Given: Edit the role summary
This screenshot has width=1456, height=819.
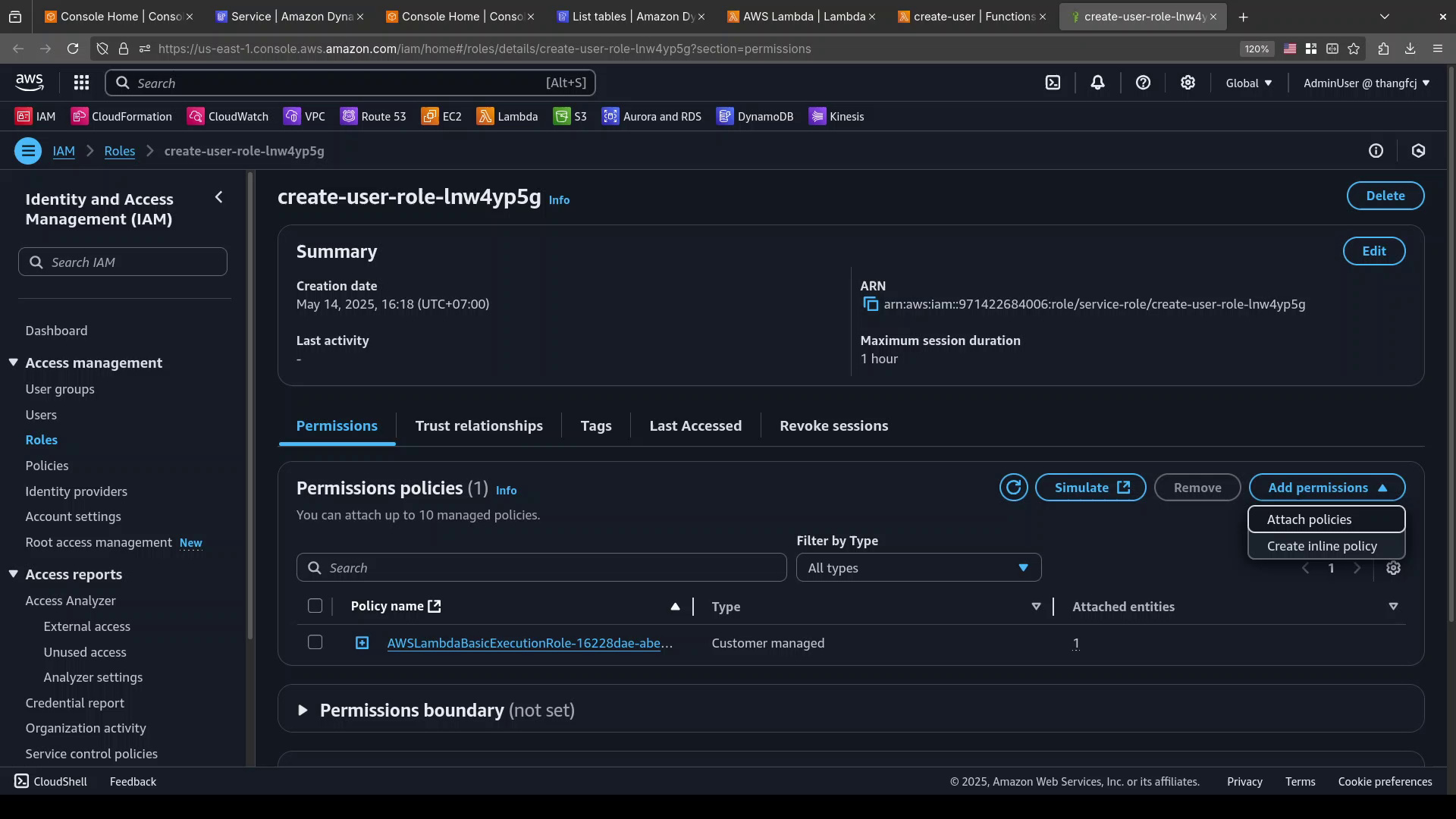Looking at the screenshot, I should (1374, 251).
